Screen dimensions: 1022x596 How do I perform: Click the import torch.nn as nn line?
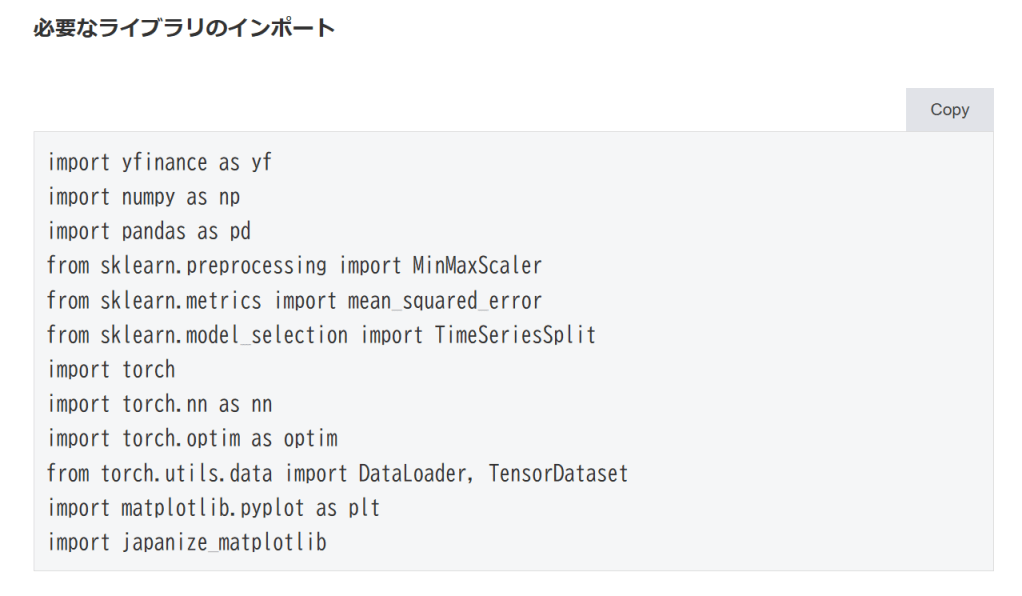point(160,404)
